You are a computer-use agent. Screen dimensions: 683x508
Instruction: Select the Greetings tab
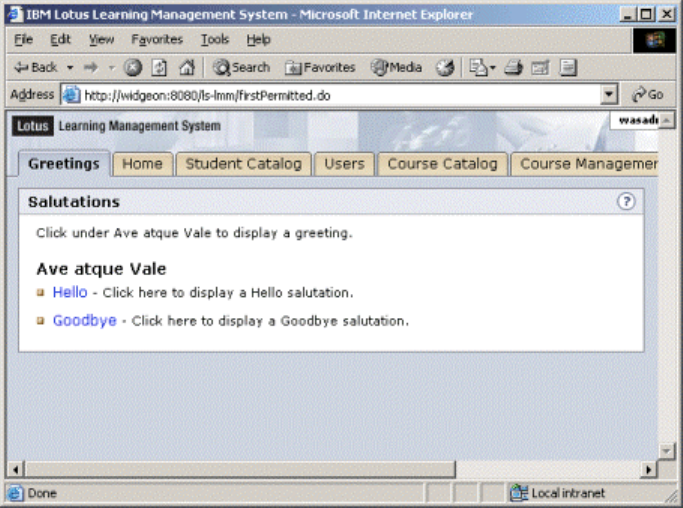[64, 164]
